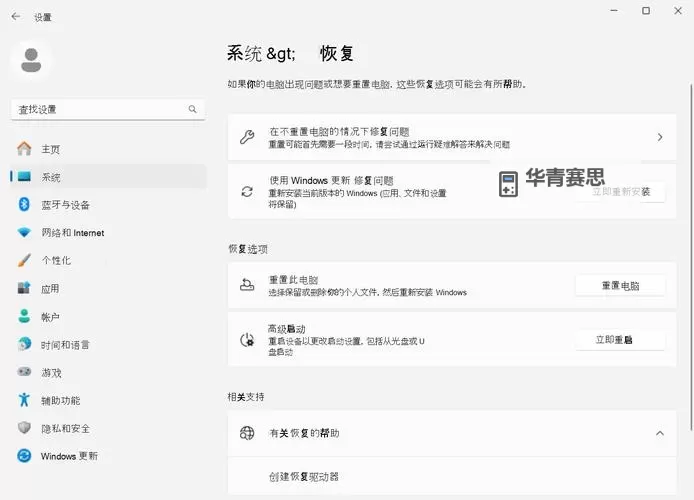The height and width of the screenshot is (500, 694).
Task: 展开“在不重置电脑的情况下修复问题”箭头
Action: (659, 138)
